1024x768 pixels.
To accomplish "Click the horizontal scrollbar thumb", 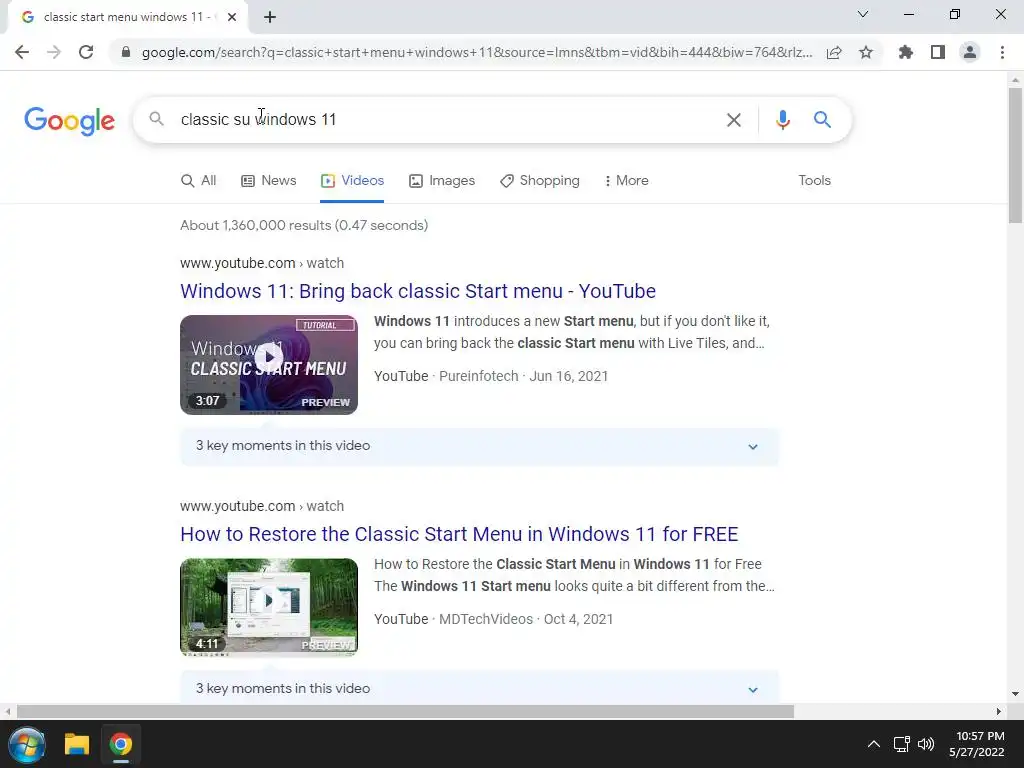I will point(405,711).
